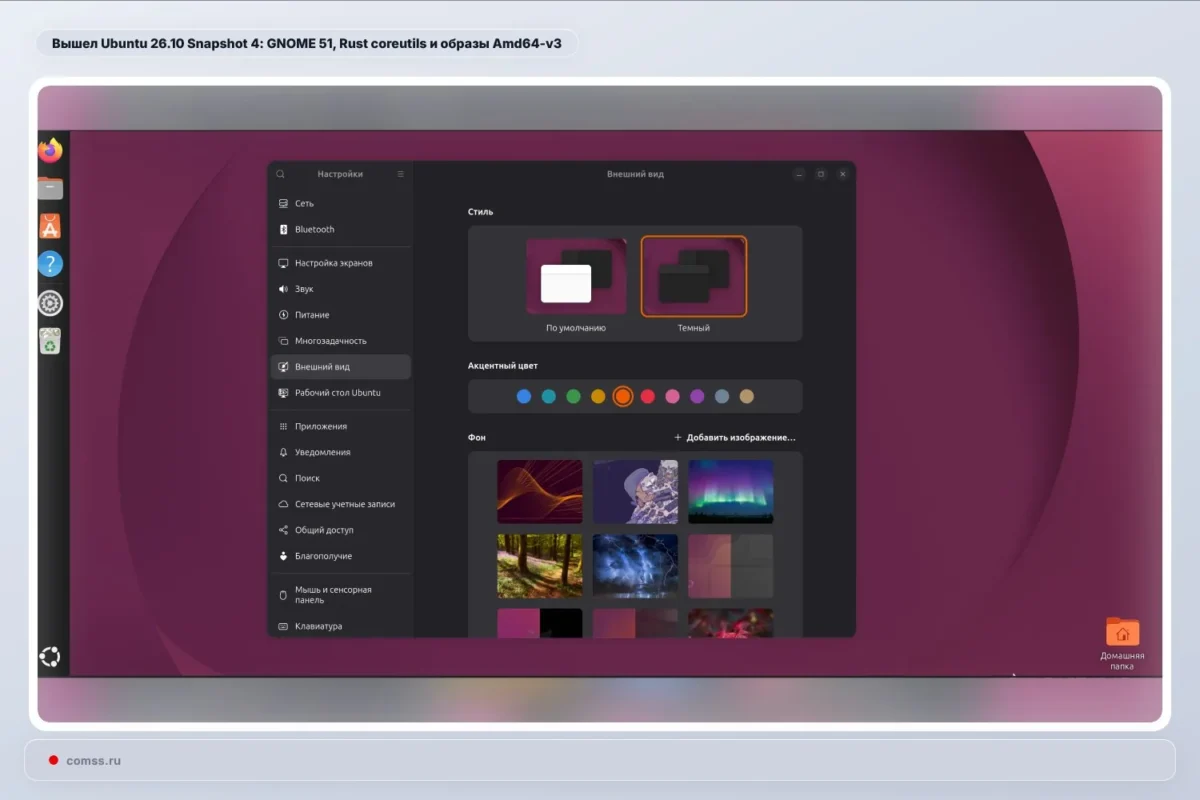1200x800 pixels.
Task: Click the Рабочий стол Ubuntu icon
Action: 283,393
